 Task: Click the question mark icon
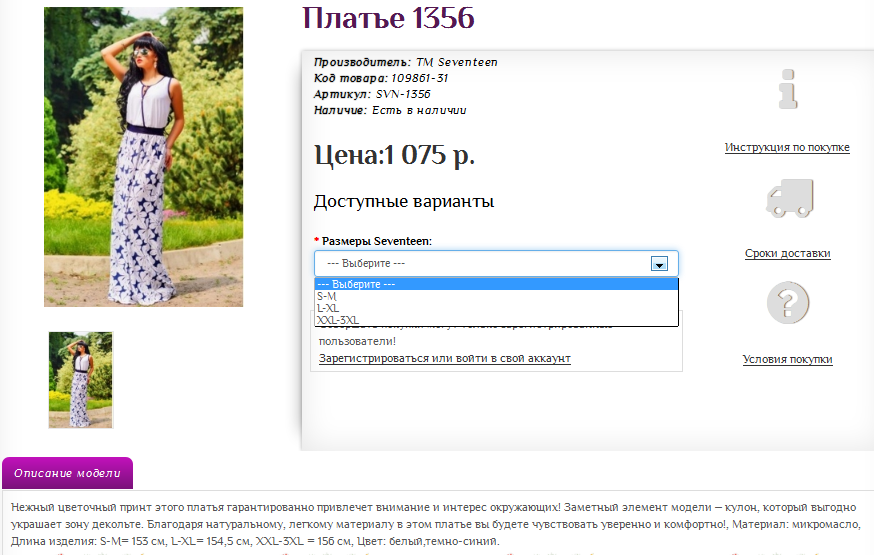[788, 303]
